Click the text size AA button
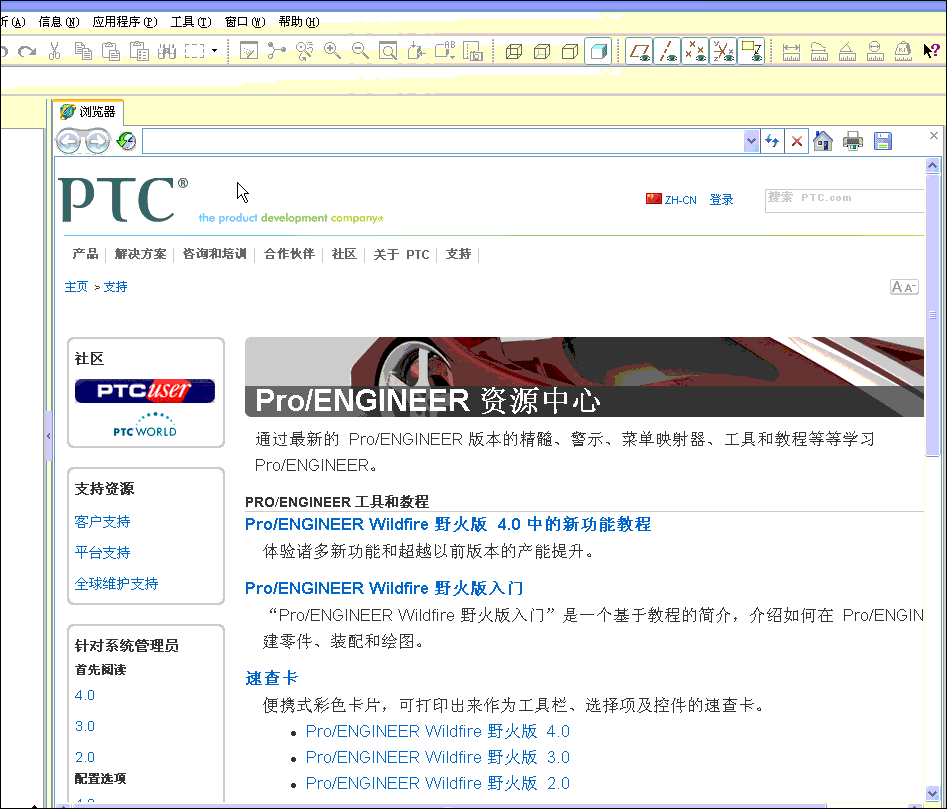Image resolution: width=947 pixels, height=809 pixels. coord(904,287)
